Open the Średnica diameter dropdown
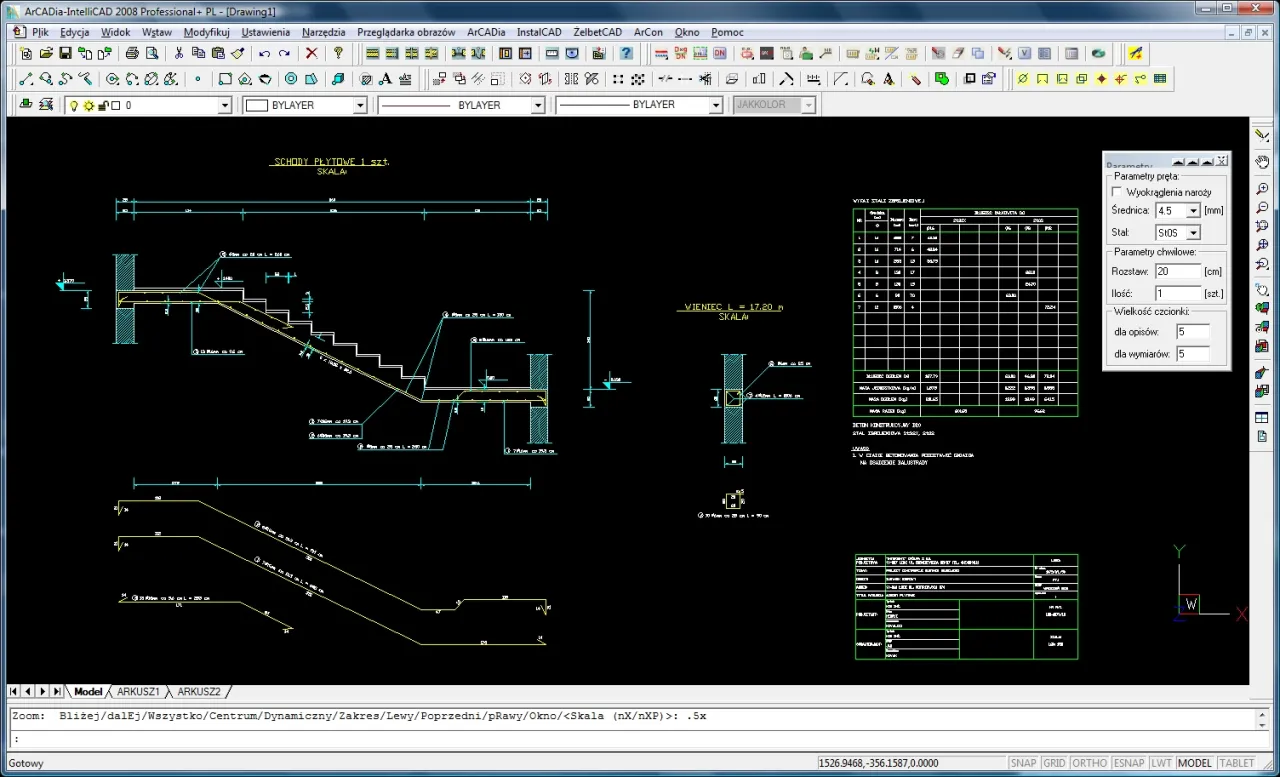The width and height of the screenshot is (1280, 777). pos(1192,211)
